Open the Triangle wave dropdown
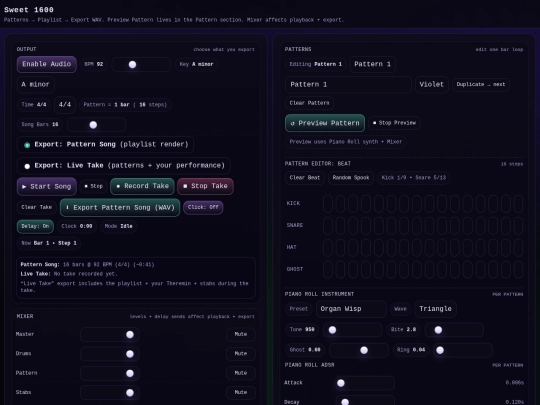The height and width of the screenshot is (405, 540). pyautogui.click(x=435, y=309)
